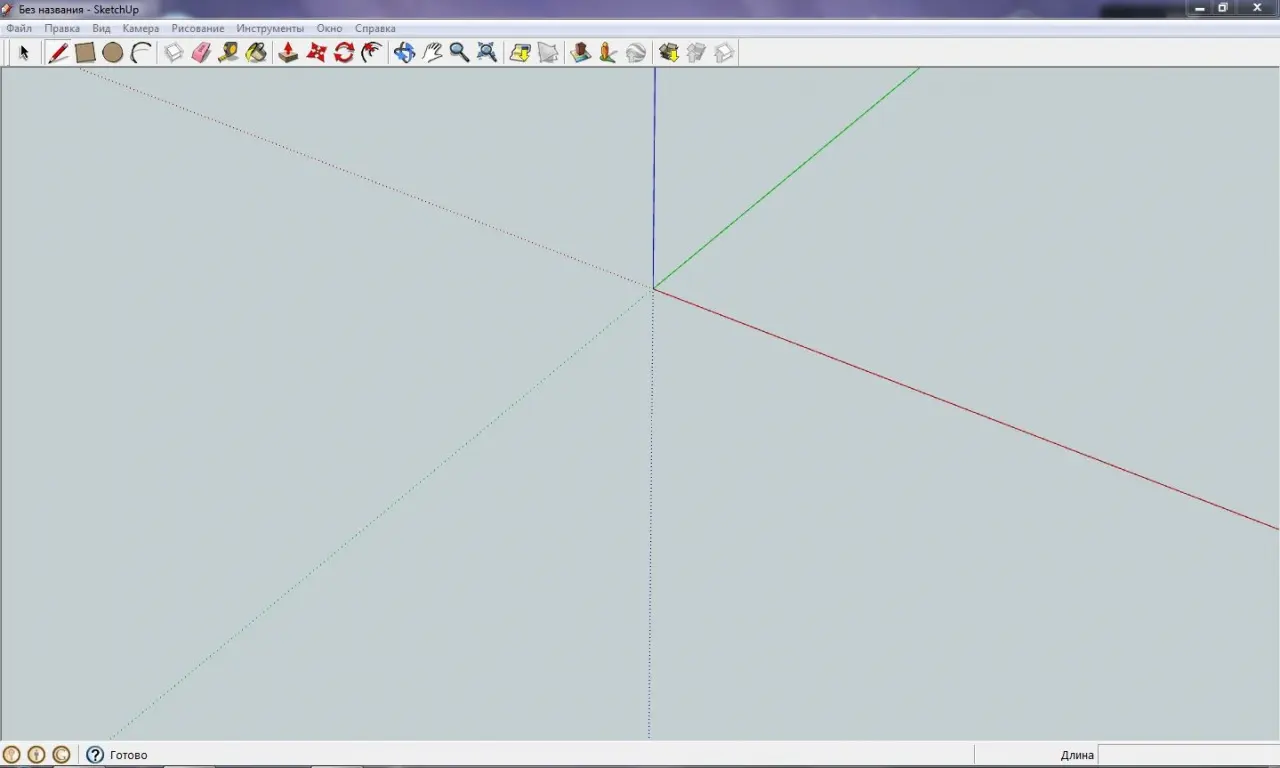
Task: Activate the Orbit camera tool
Action: pyautogui.click(x=404, y=53)
